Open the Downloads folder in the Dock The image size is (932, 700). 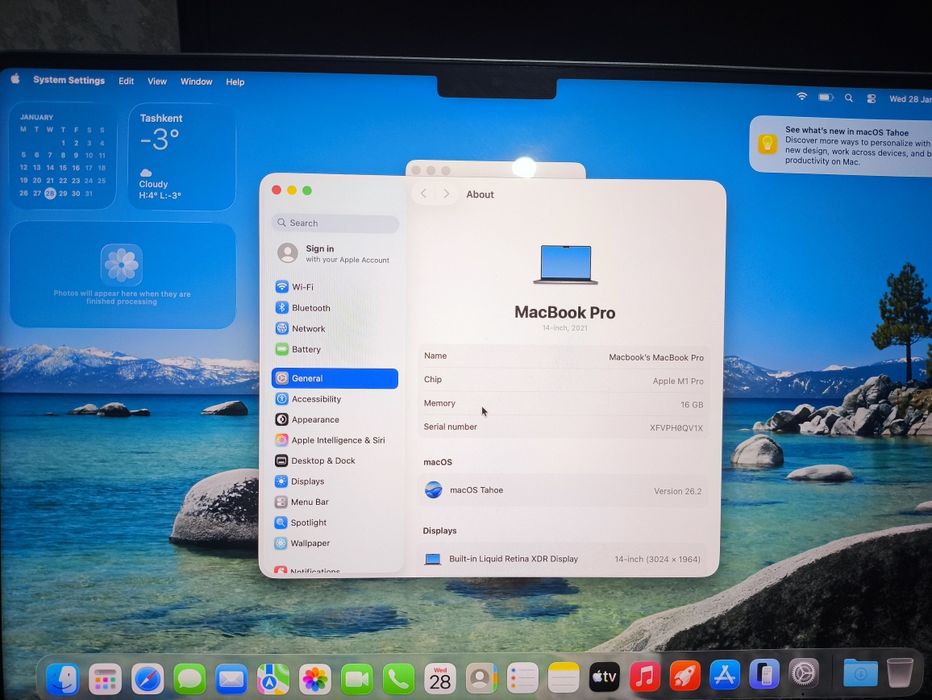click(x=860, y=674)
